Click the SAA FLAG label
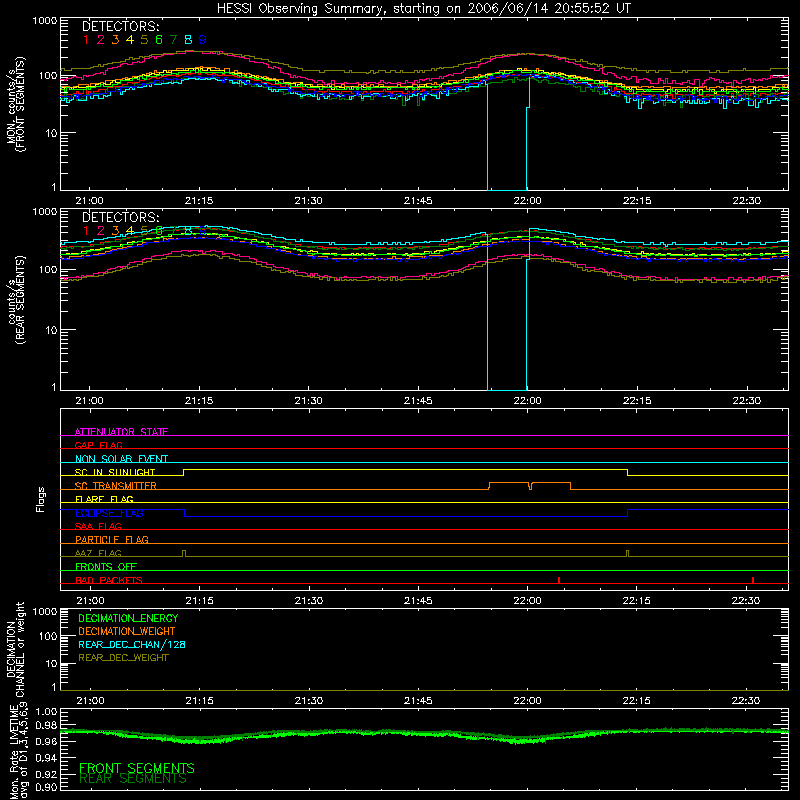This screenshot has width=800, height=800. tap(98, 526)
